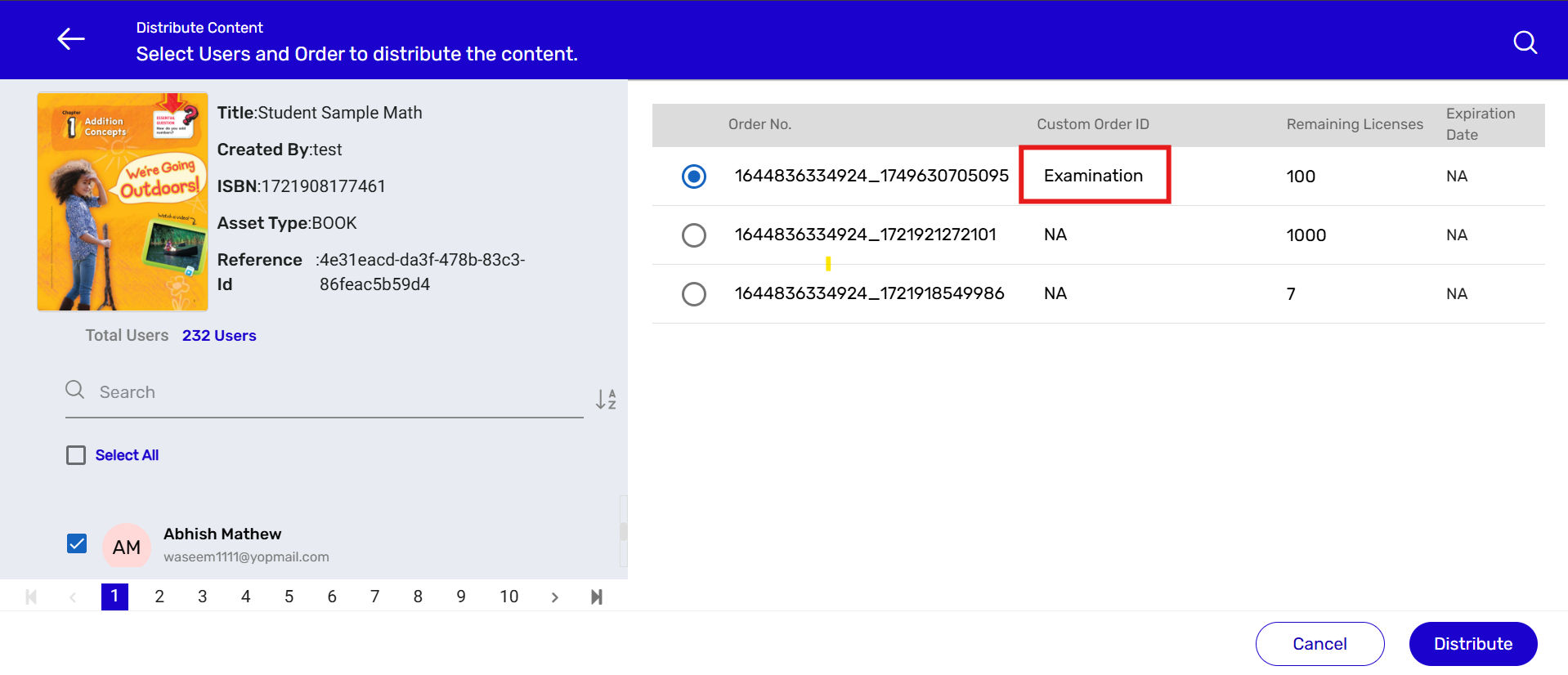Select order with 1000 remaining licenses
The height and width of the screenshot is (675, 1568).
click(694, 235)
